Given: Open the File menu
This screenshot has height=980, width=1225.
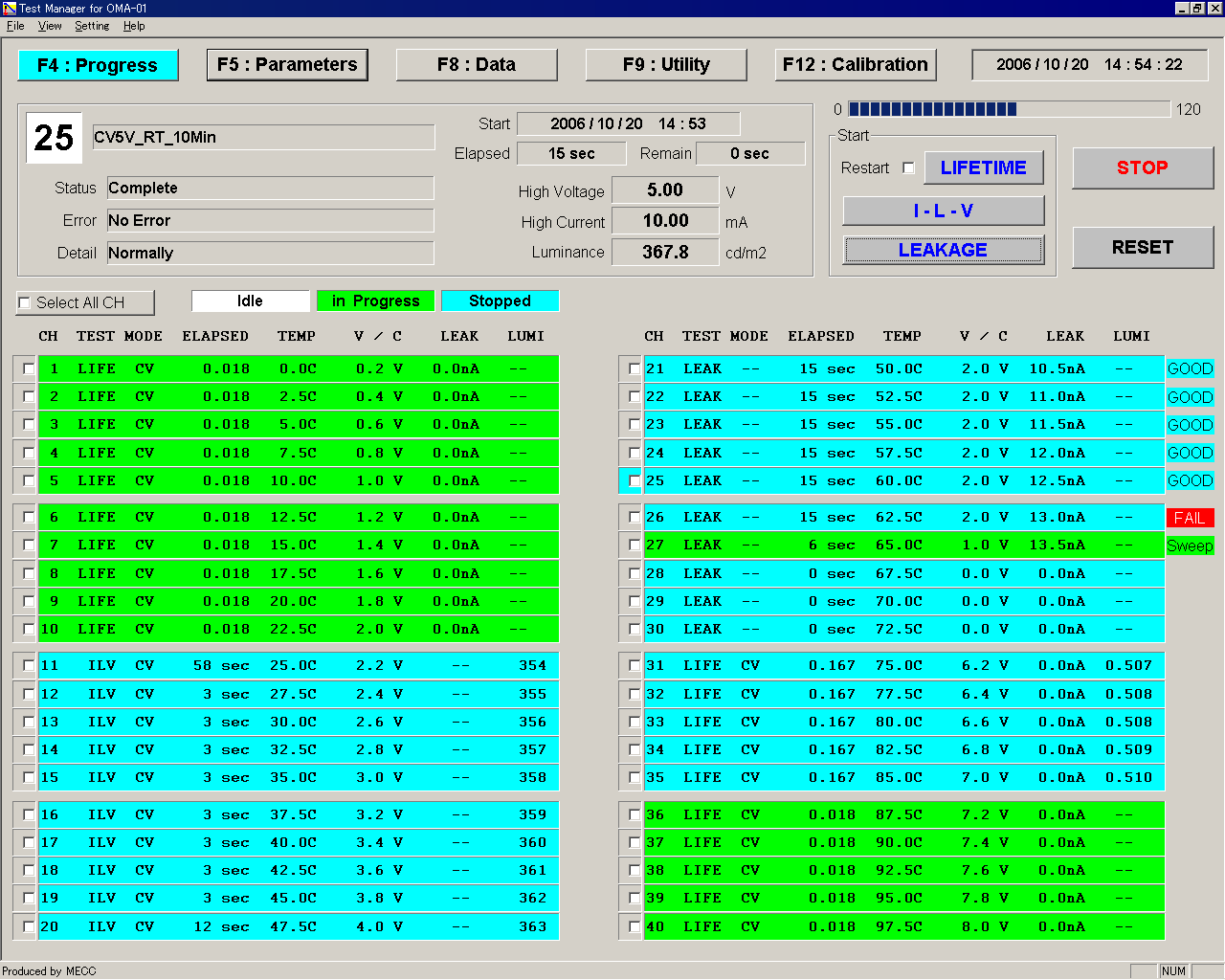Looking at the screenshot, I should (15, 26).
